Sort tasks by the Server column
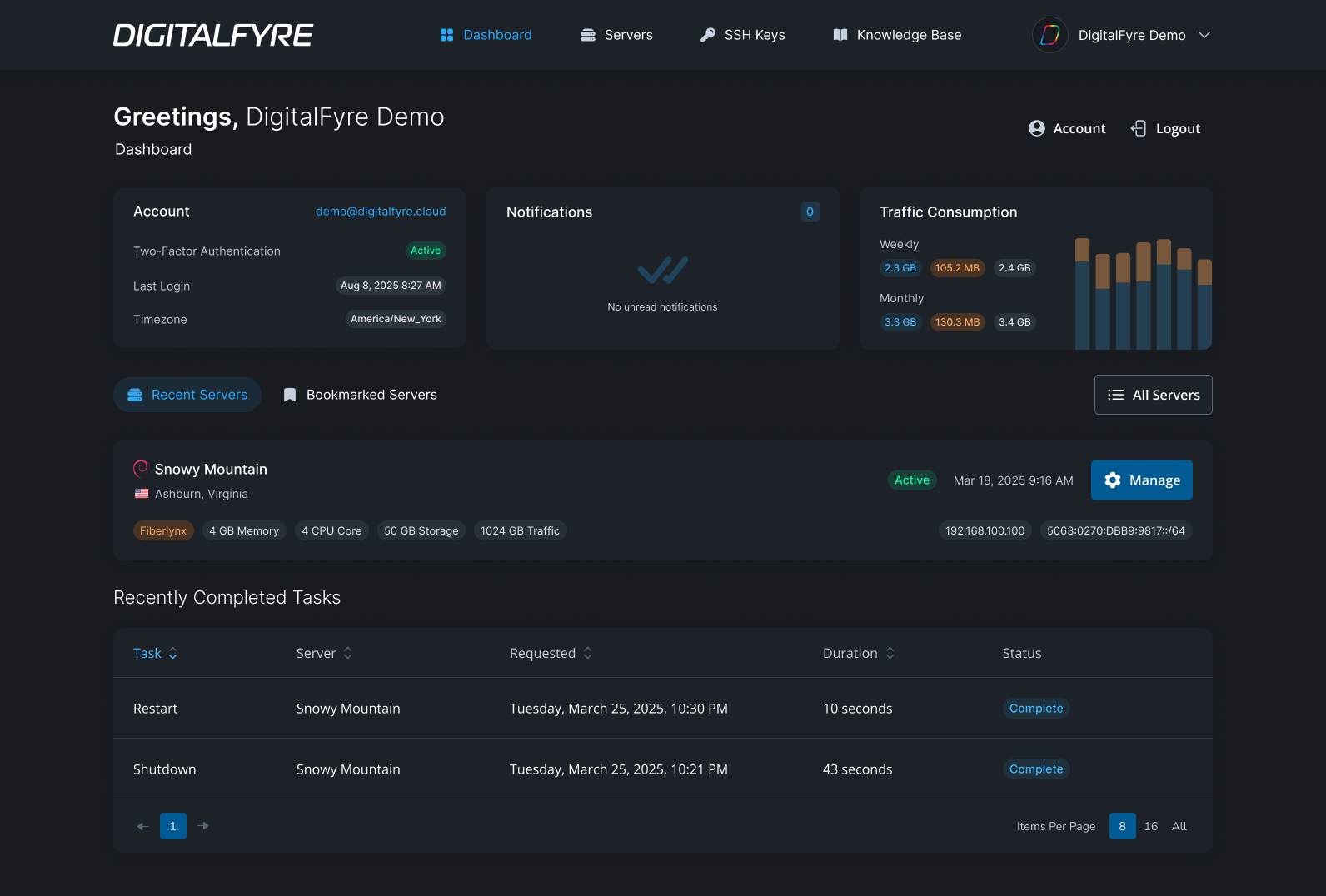This screenshot has width=1326, height=896. click(325, 654)
